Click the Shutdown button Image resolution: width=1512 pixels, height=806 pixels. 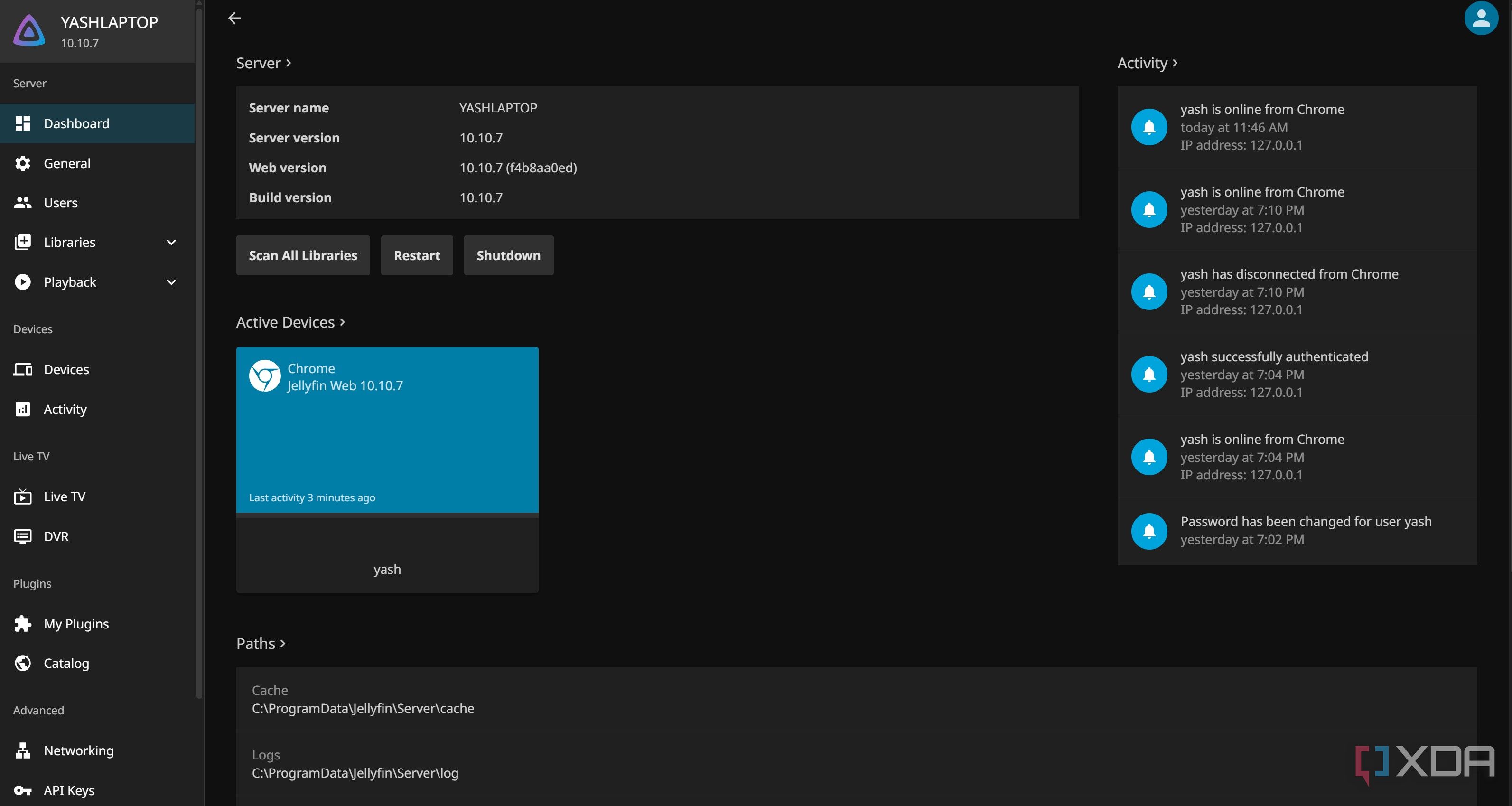508,255
